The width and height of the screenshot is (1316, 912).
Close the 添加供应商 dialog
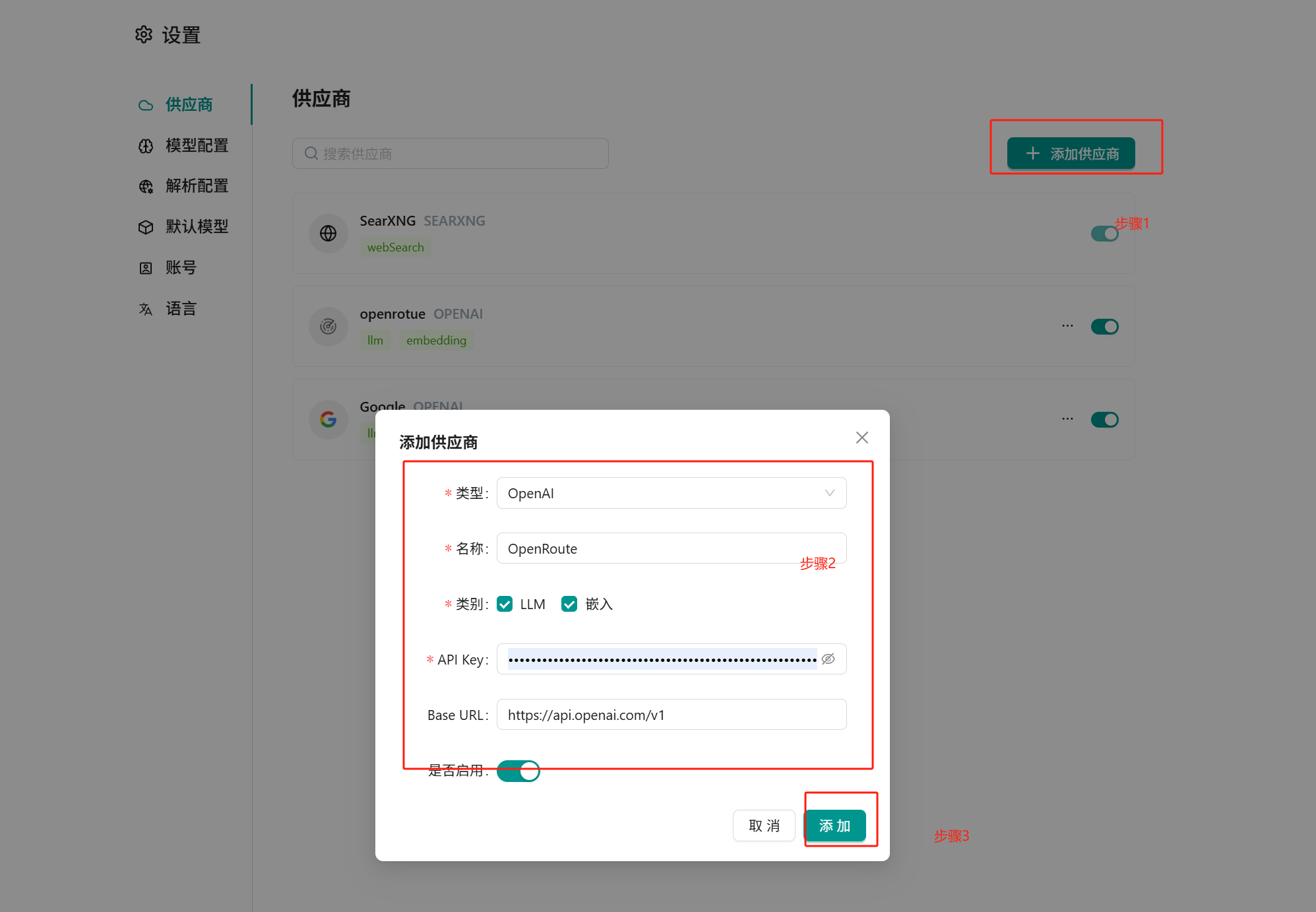862,438
